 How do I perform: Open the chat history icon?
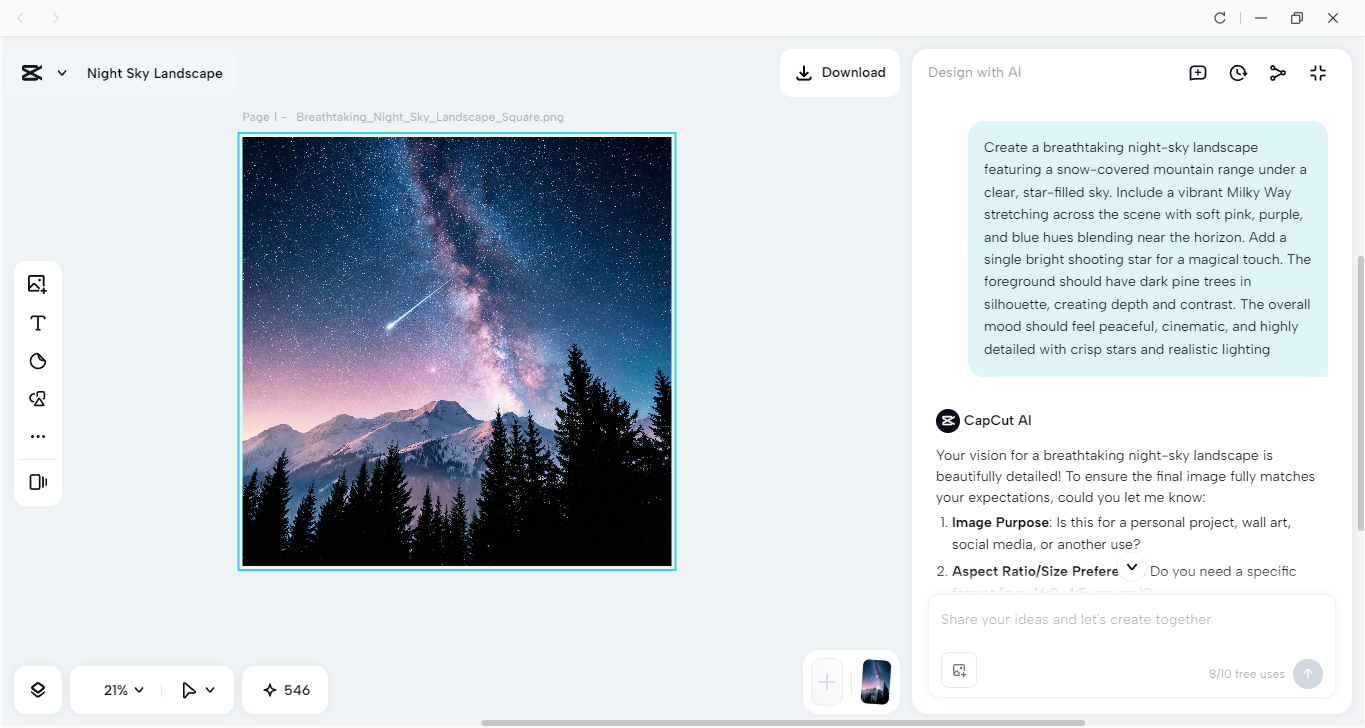click(1237, 72)
